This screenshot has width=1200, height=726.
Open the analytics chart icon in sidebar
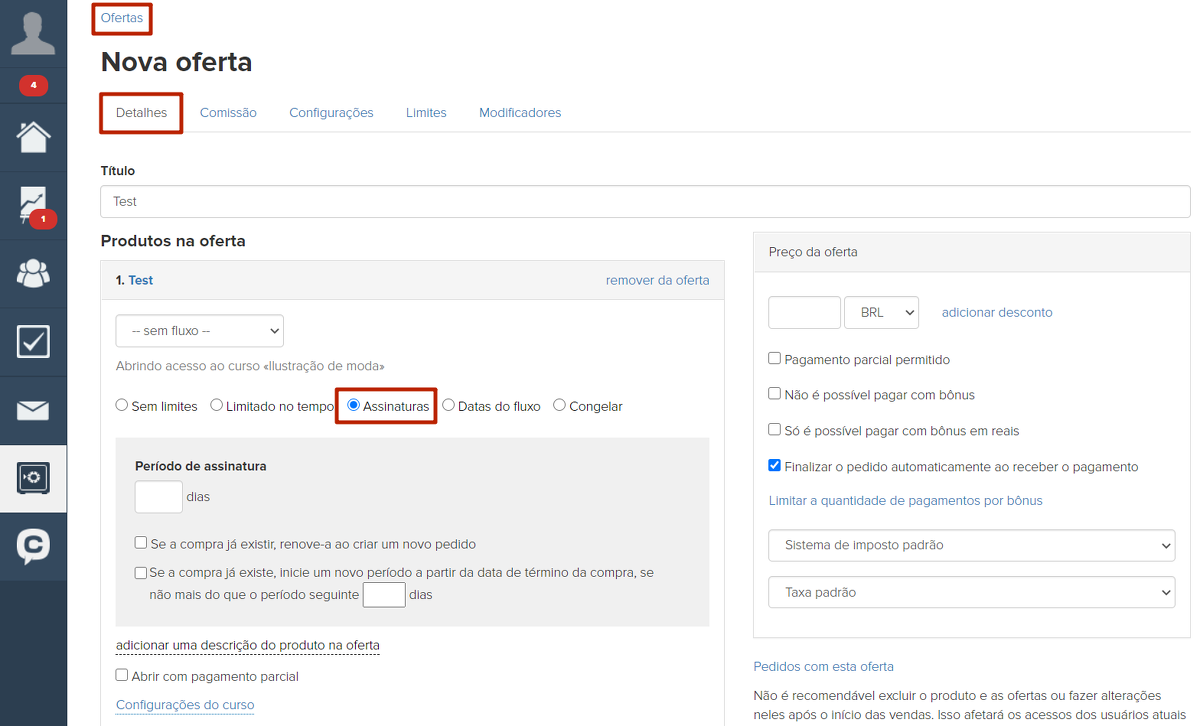tap(33, 205)
